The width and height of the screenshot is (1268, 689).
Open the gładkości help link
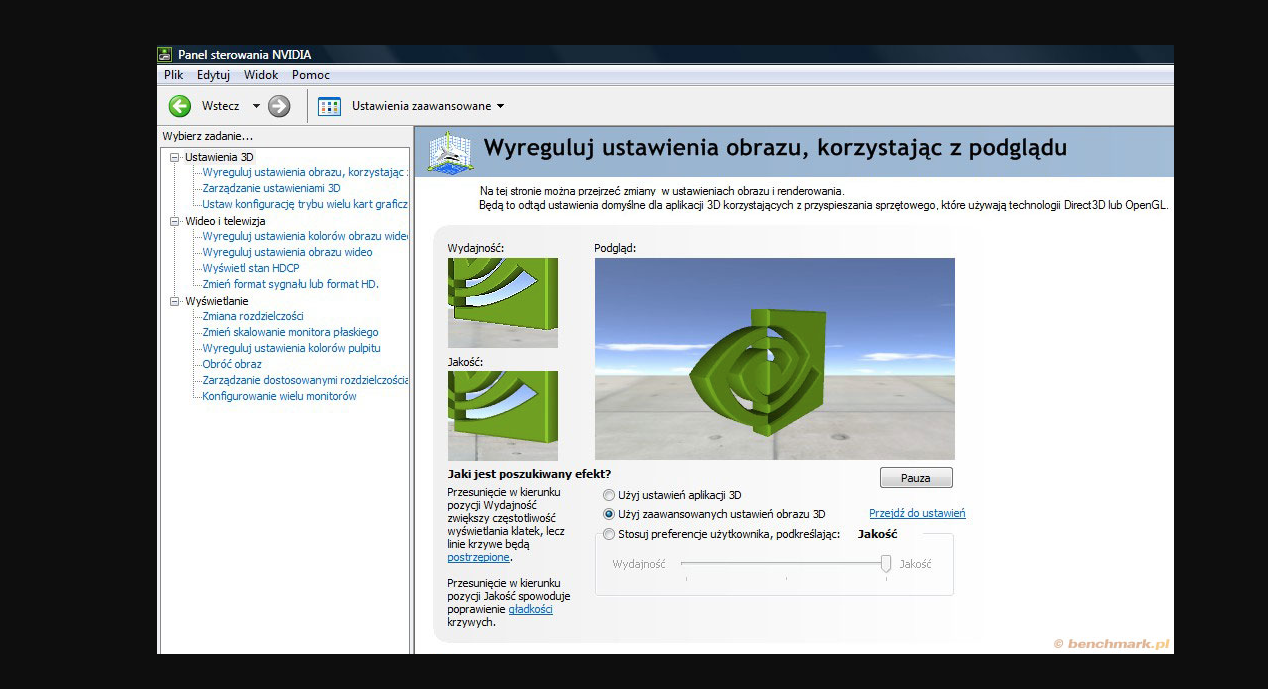[x=530, y=608]
